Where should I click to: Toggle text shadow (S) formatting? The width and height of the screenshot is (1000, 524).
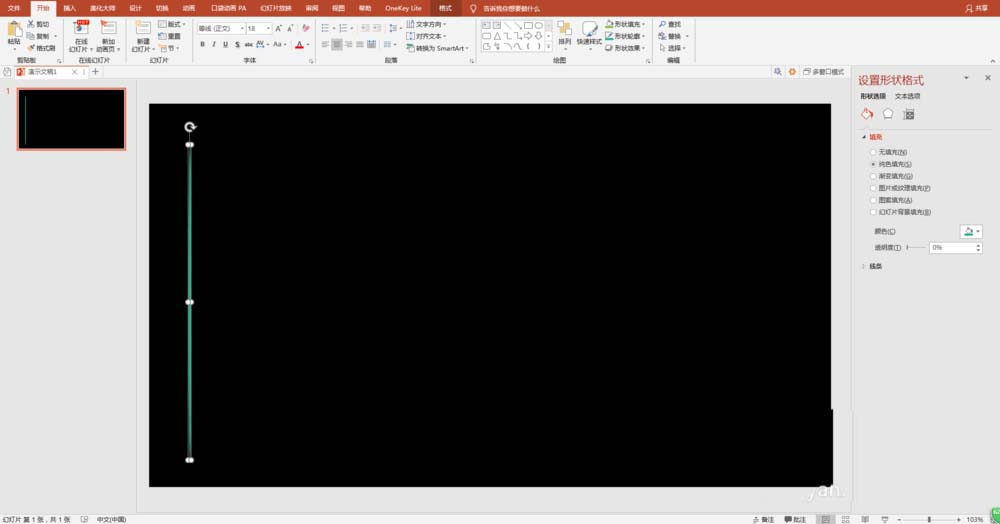237,45
